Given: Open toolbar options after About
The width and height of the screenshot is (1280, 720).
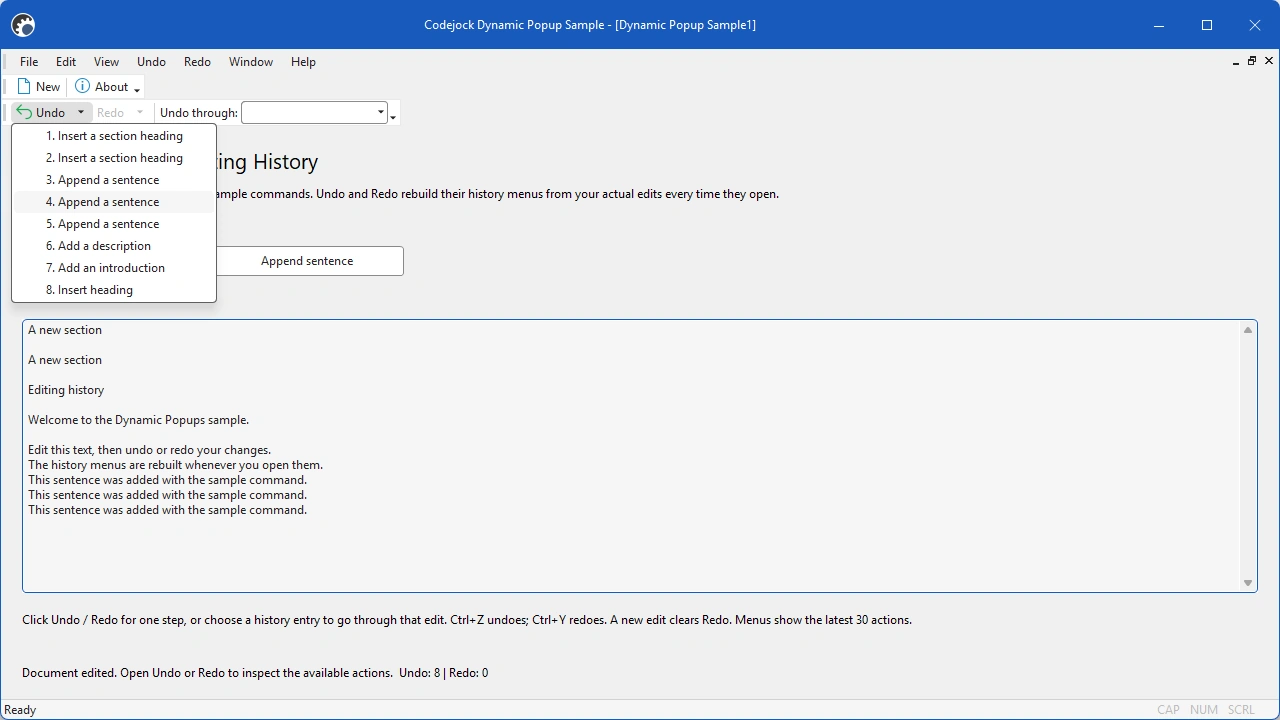Looking at the screenshot, I should [137, 90].
